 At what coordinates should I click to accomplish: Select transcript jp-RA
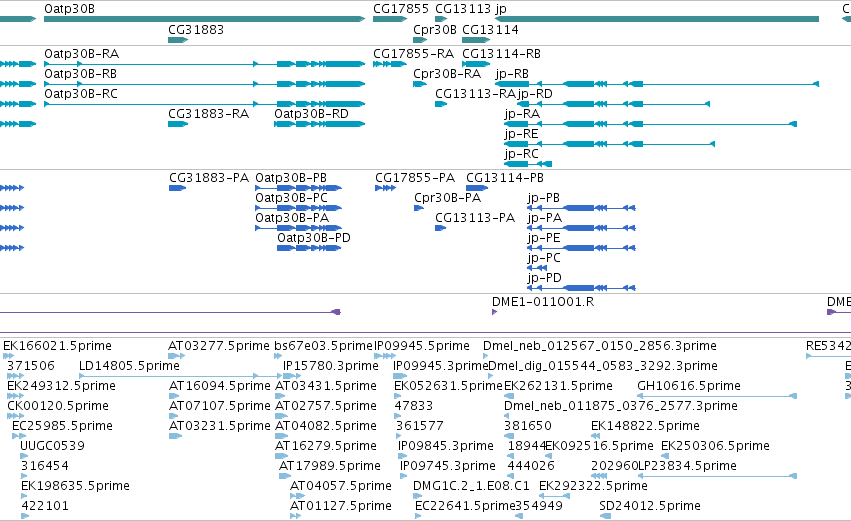(650, 124)
